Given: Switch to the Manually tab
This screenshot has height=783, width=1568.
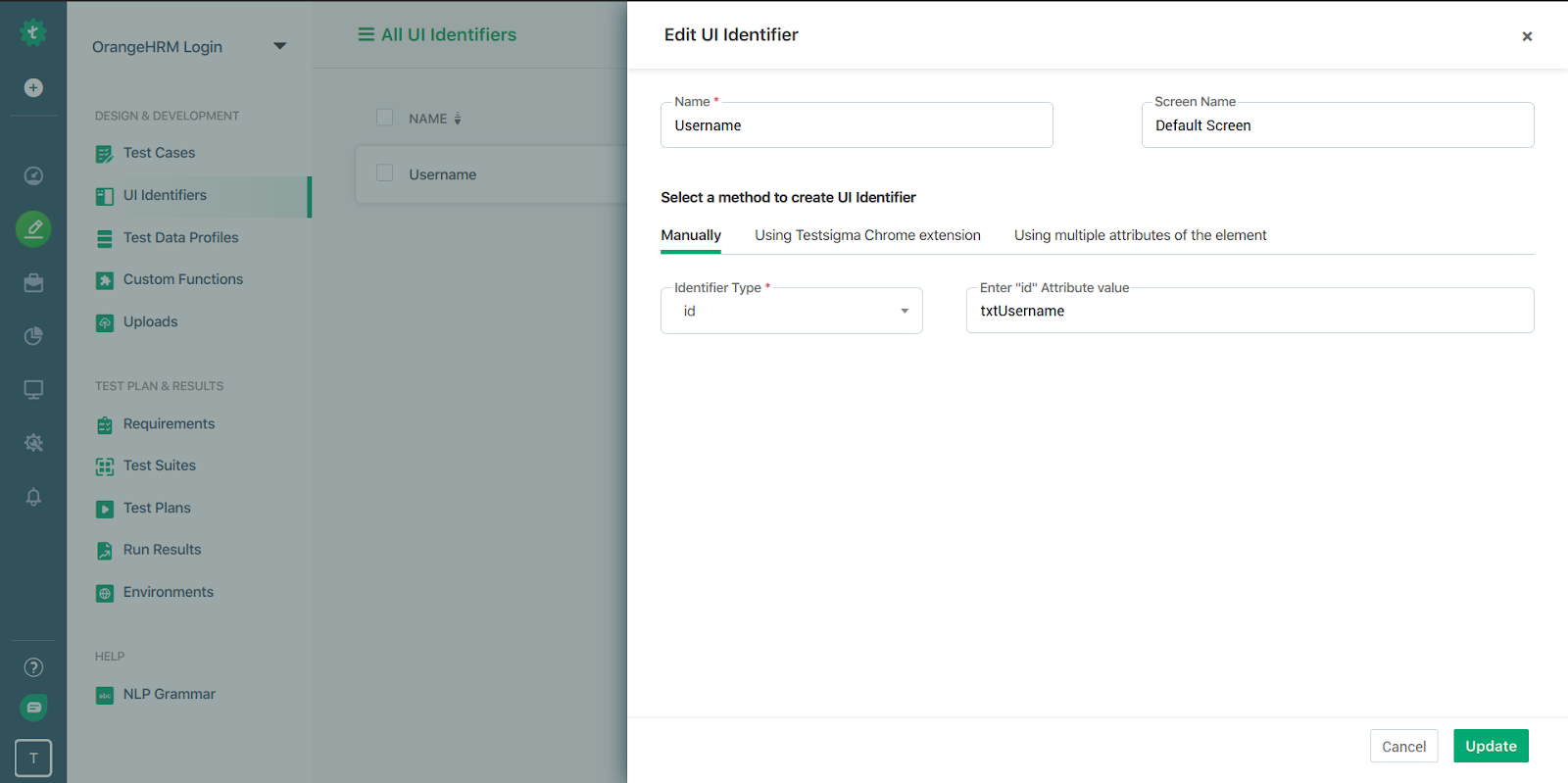Looking at the screenshot, I should [691, 235].
